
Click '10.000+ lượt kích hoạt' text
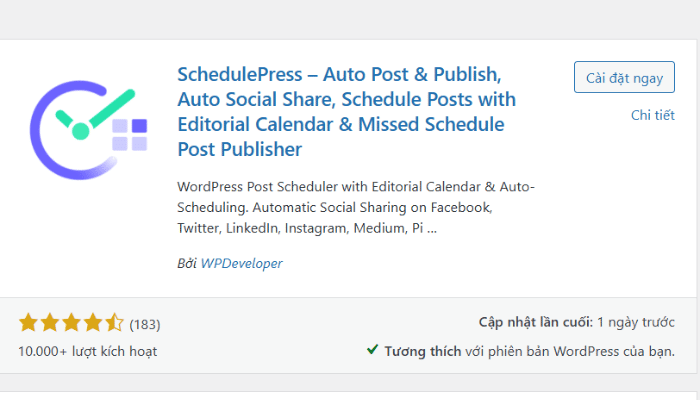(x=88, y=351)
